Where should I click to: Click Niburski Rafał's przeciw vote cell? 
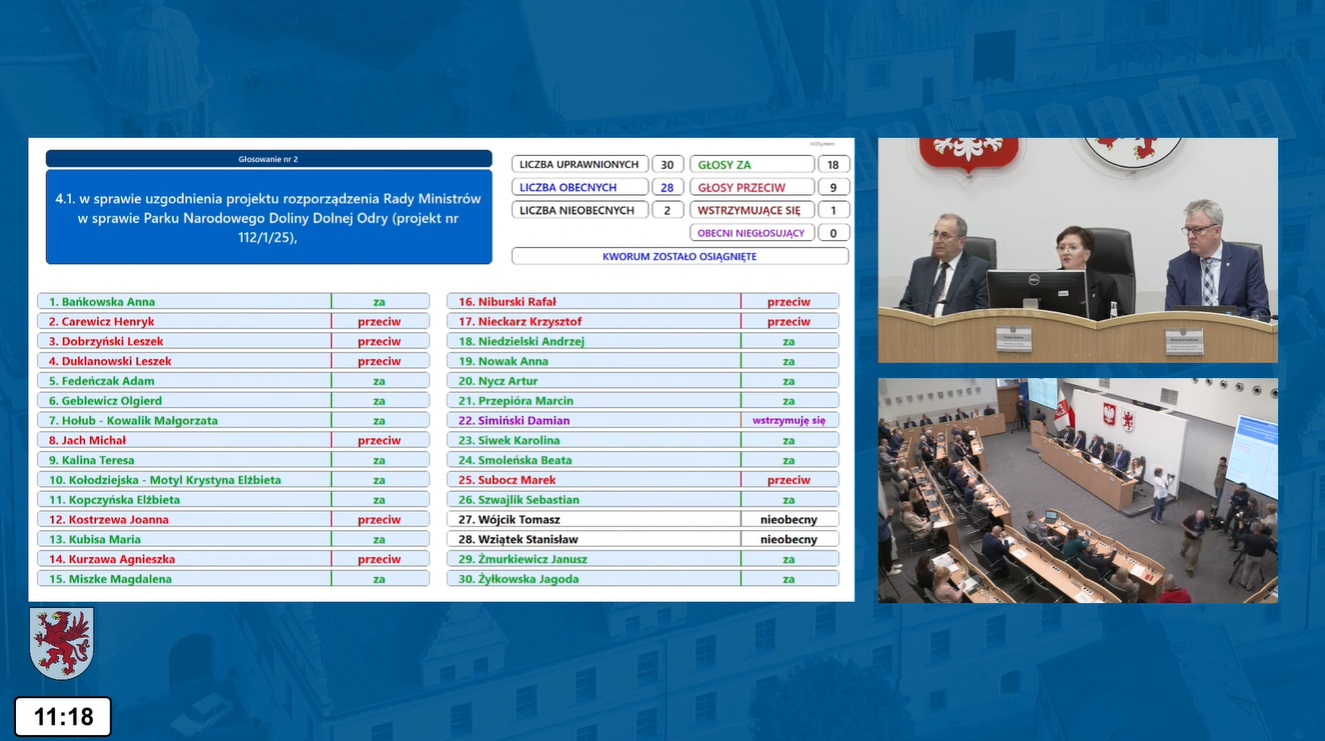pos(789,301)
